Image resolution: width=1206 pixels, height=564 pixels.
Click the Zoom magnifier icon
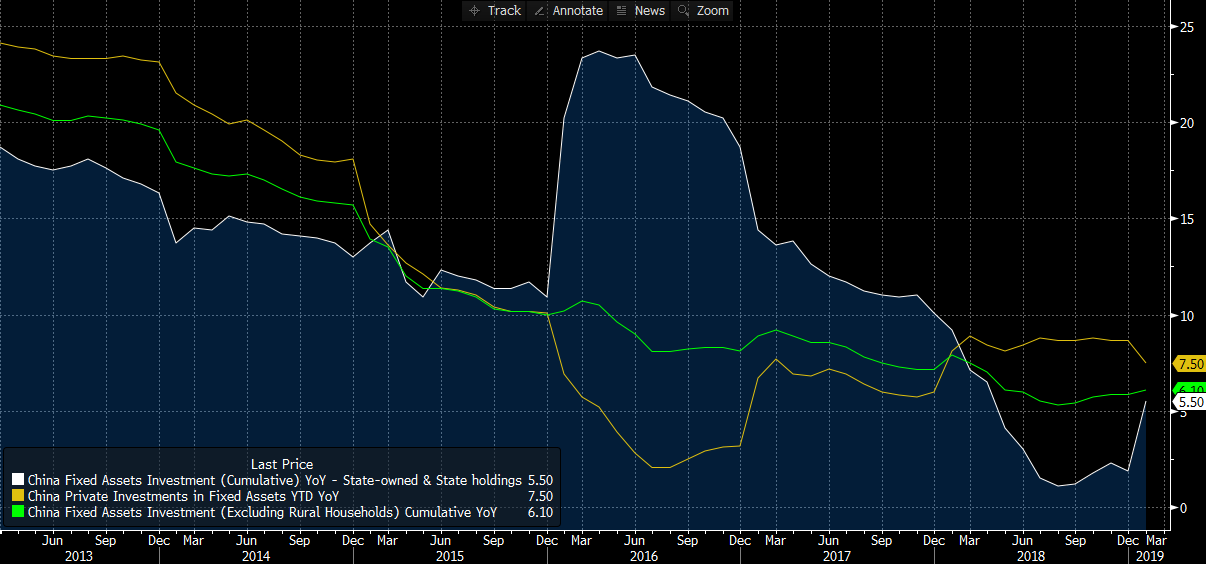tap(684, 11)
